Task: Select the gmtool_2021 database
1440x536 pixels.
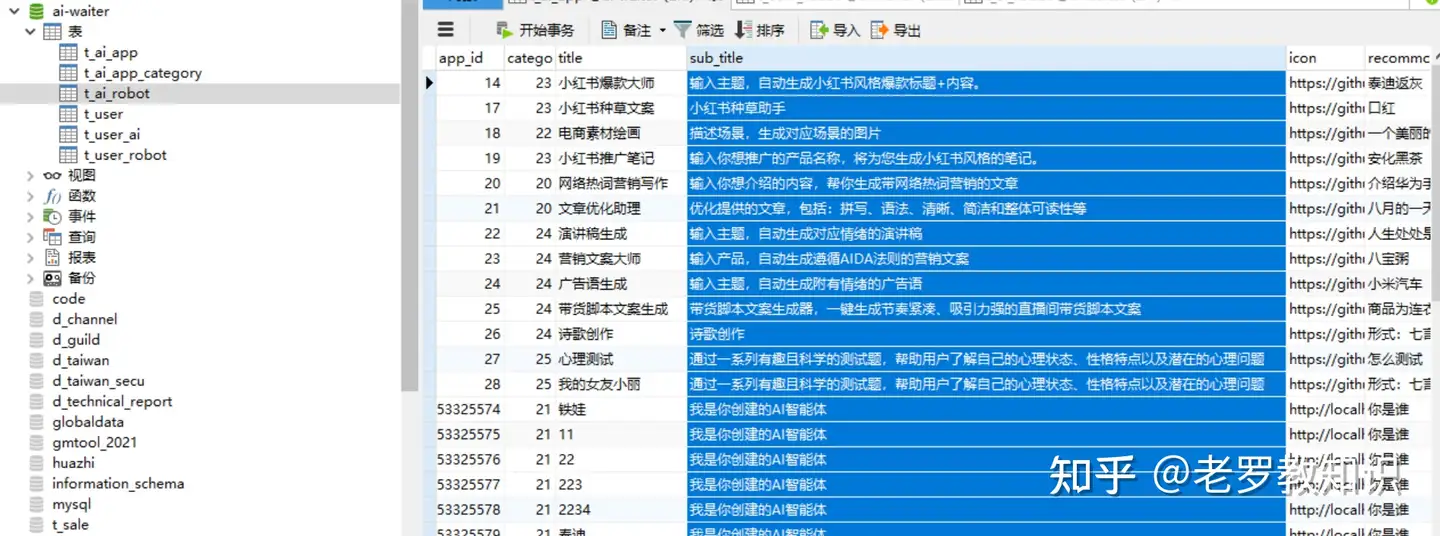Action: coord(95,442)
